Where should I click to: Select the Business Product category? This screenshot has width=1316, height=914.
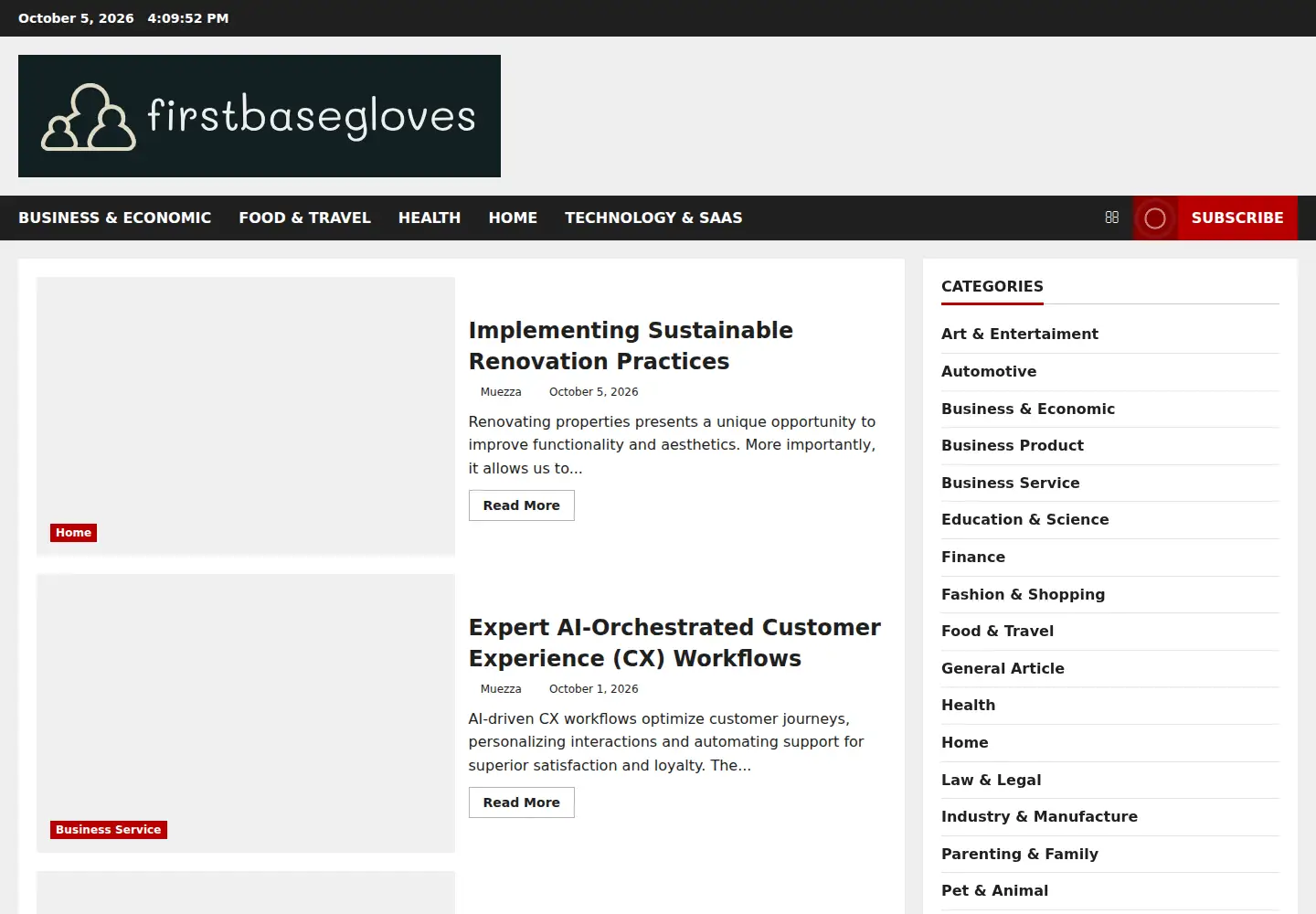coord(1013,445)
